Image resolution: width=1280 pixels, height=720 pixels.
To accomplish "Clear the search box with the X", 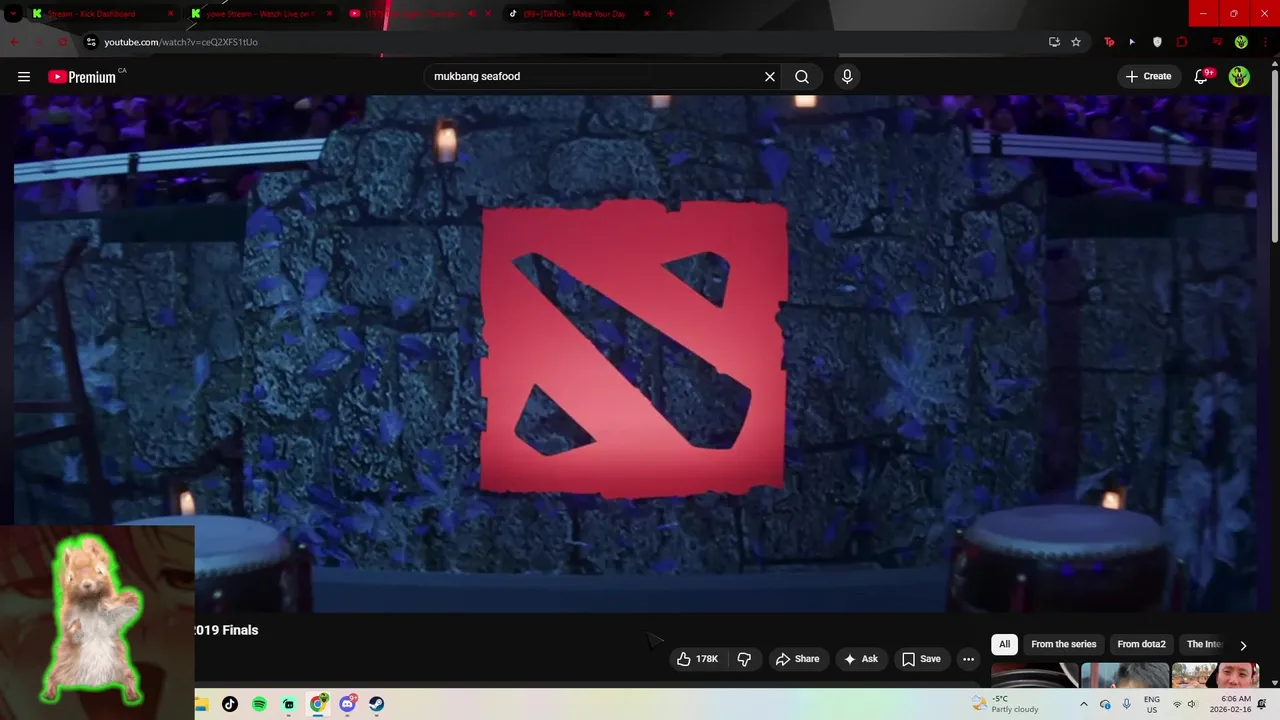I will coord(770,77).
